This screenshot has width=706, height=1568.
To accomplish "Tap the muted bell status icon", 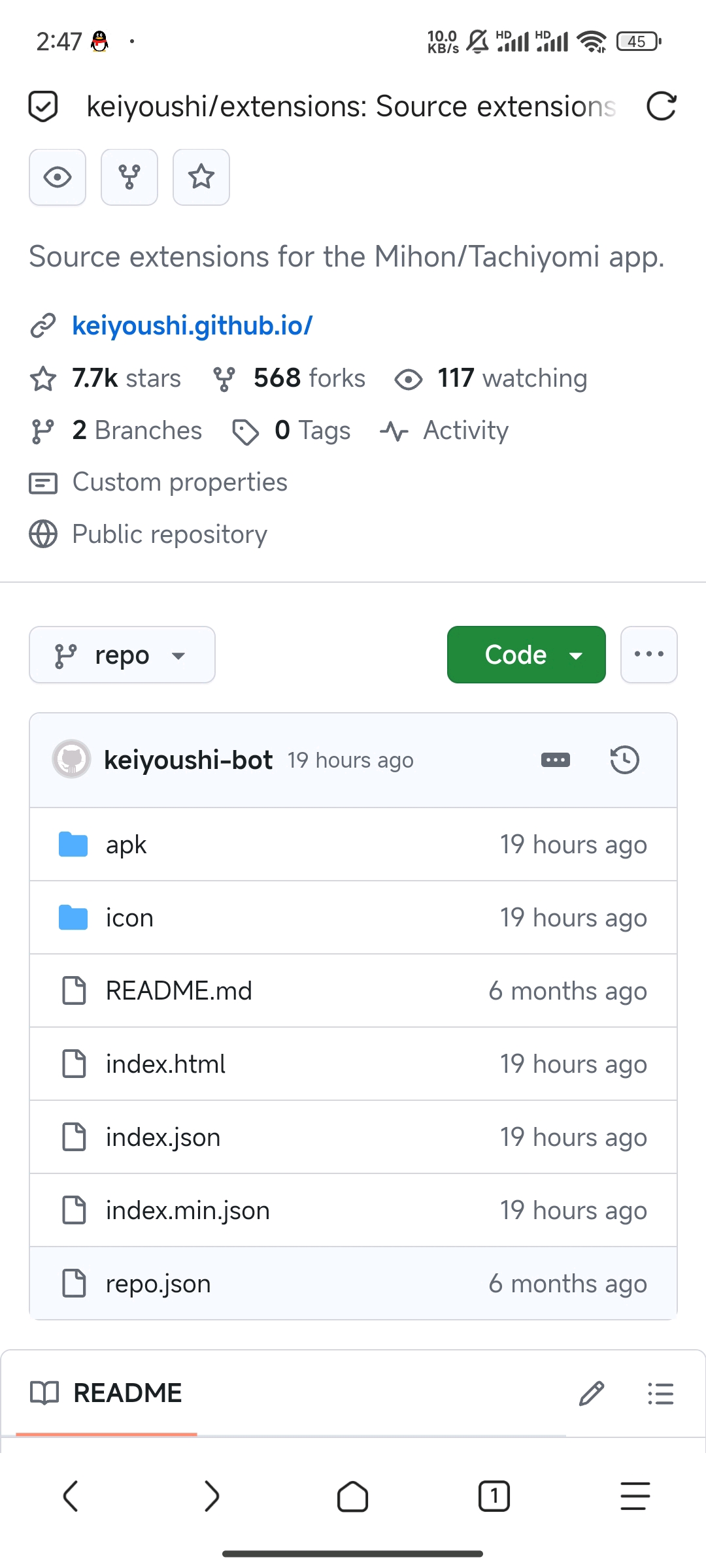I will (x=477, y=41).
